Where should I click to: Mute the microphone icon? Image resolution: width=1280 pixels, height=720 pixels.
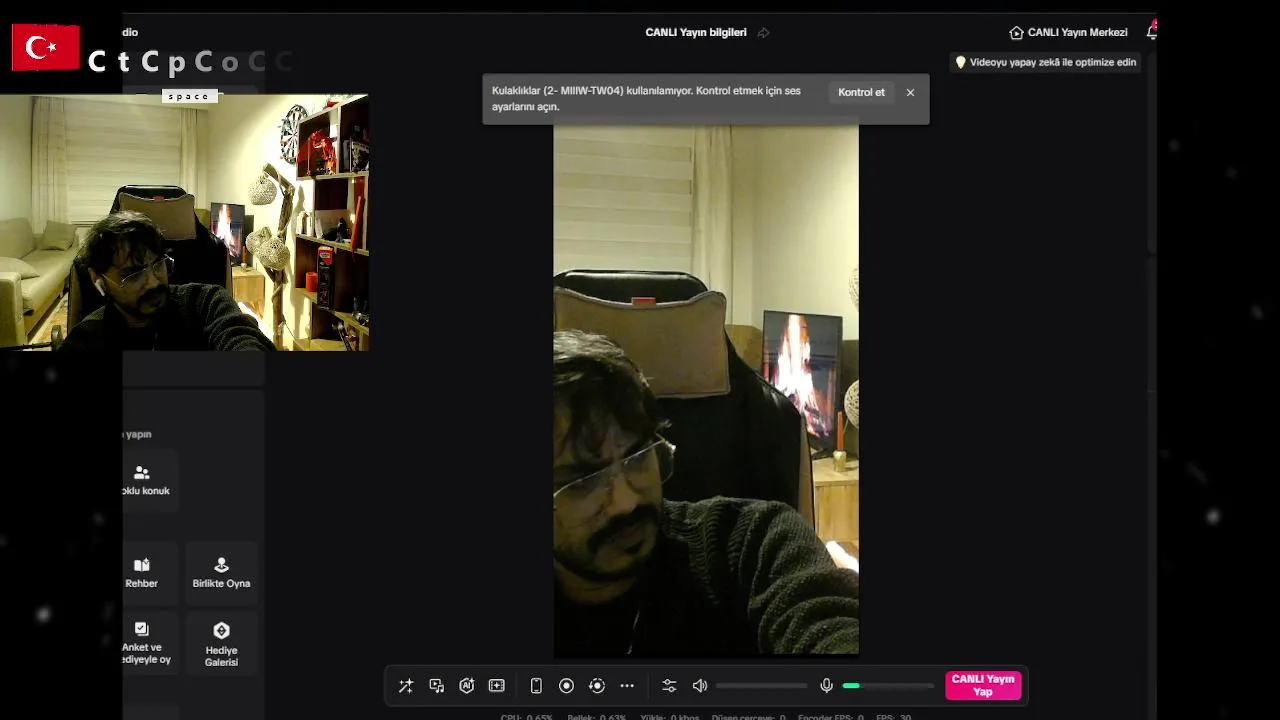[x=827, y=686]
